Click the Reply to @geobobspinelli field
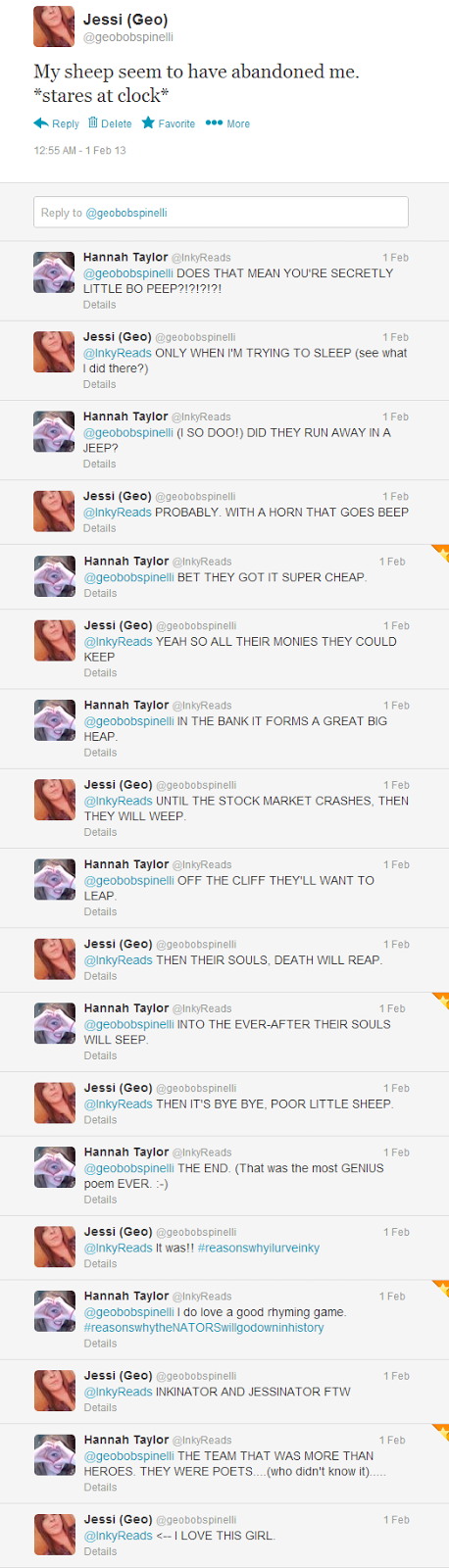 [221, 213]
